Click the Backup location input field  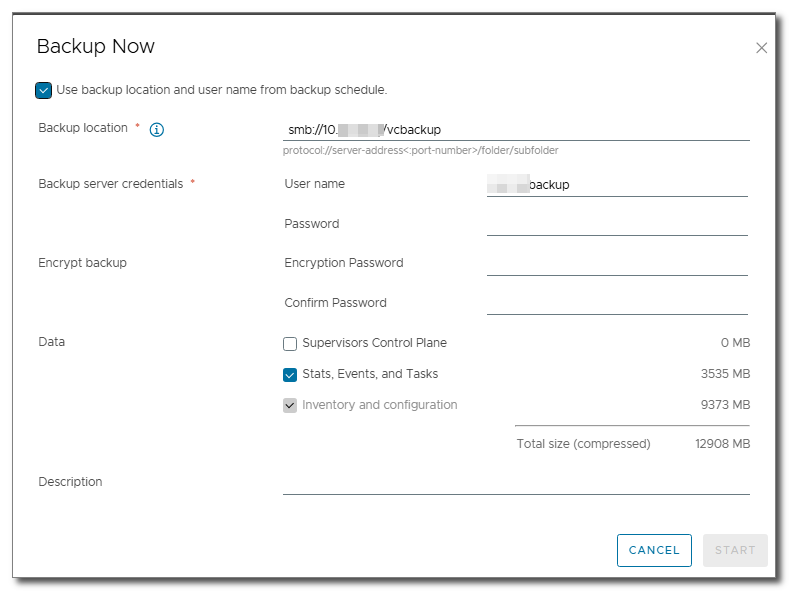(x=516, y=129)
